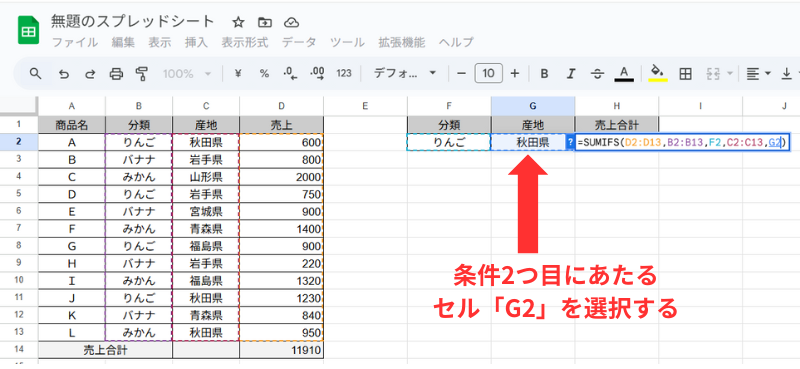
Task: Star the spreadsheet document
Action: point(238,22)
